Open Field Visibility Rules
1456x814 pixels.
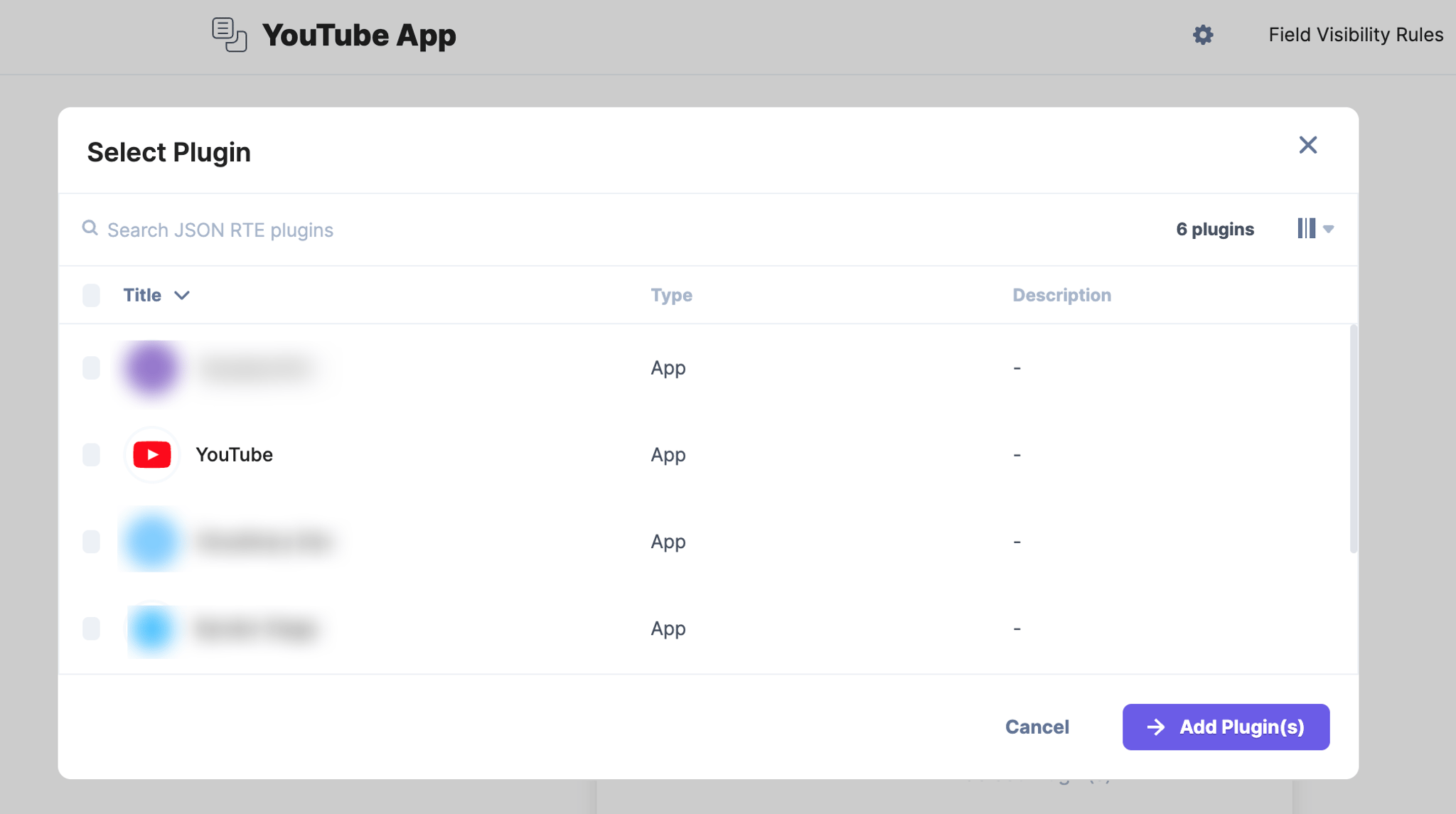coord(1355,35)
